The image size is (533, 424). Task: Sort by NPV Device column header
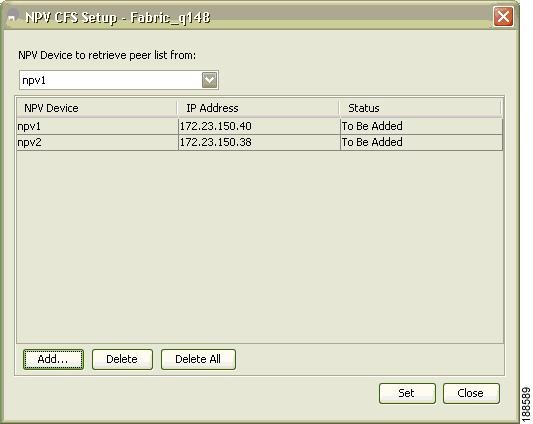pos(97,108)
